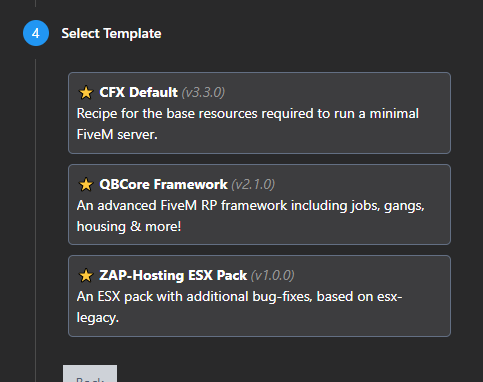Click the star icon beside CFX Default
483x382 pixels.
(86, 92)
